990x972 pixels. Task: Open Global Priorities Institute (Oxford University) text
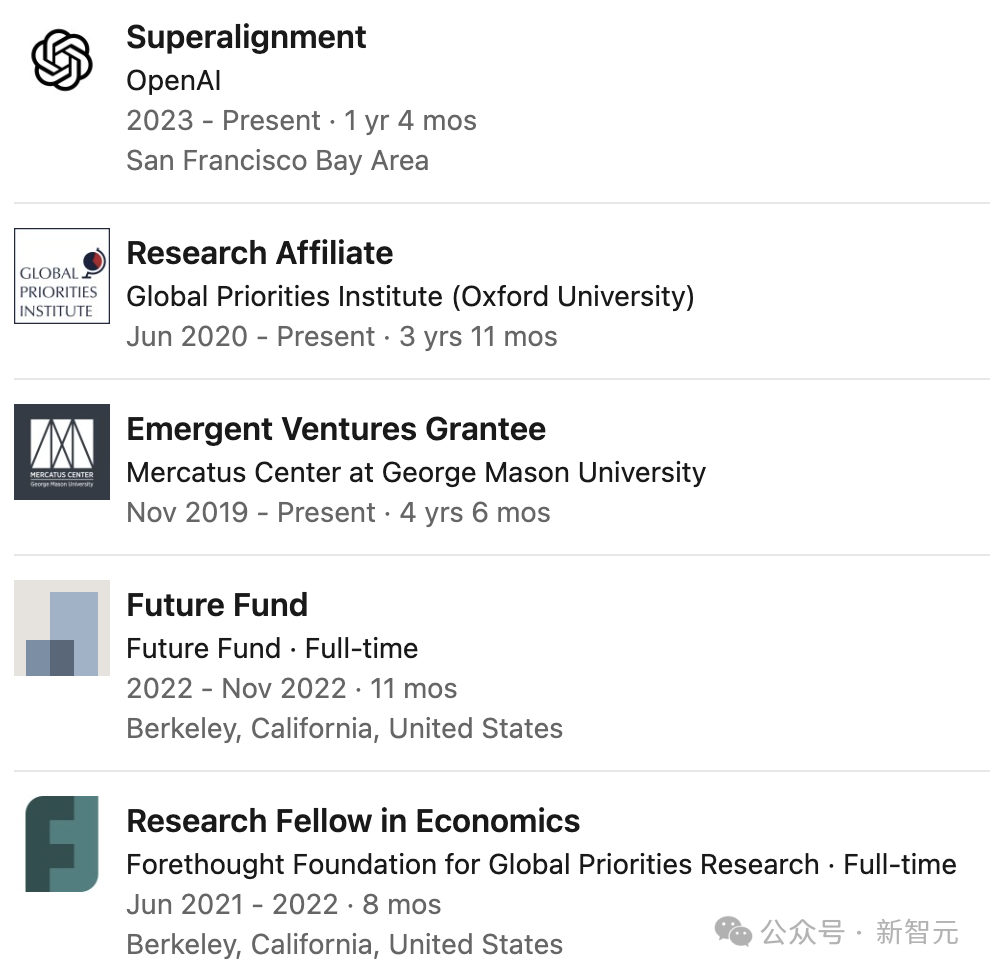[410, 297]
